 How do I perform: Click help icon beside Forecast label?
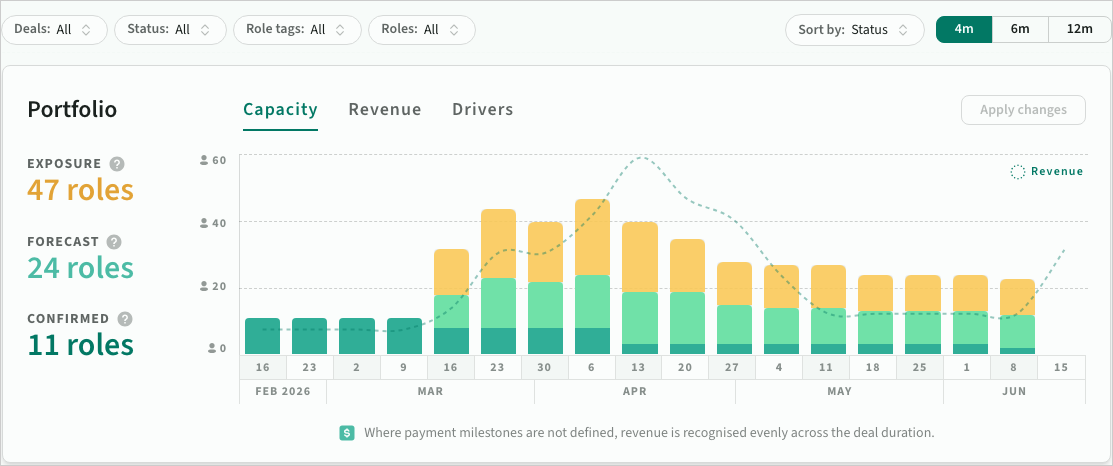[114, 242]
